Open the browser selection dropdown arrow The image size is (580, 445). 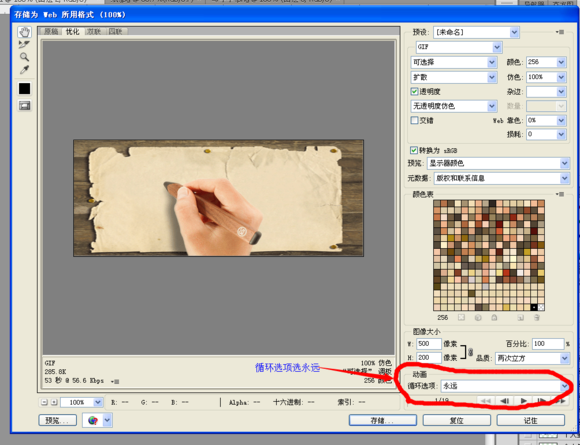(107, 420)
